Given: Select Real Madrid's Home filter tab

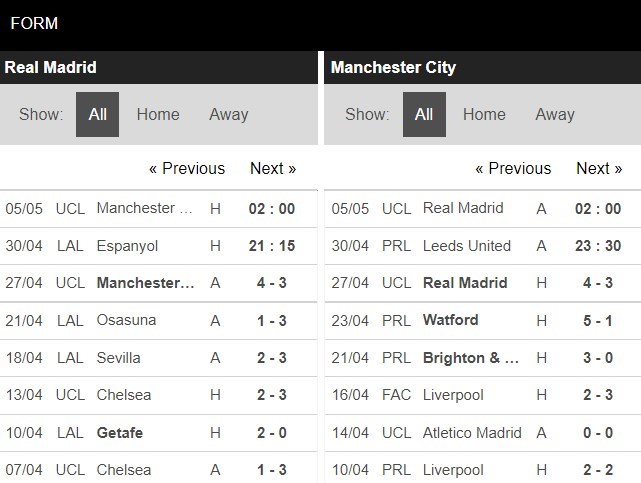Looking at the screenshot, I should (158, 114).
